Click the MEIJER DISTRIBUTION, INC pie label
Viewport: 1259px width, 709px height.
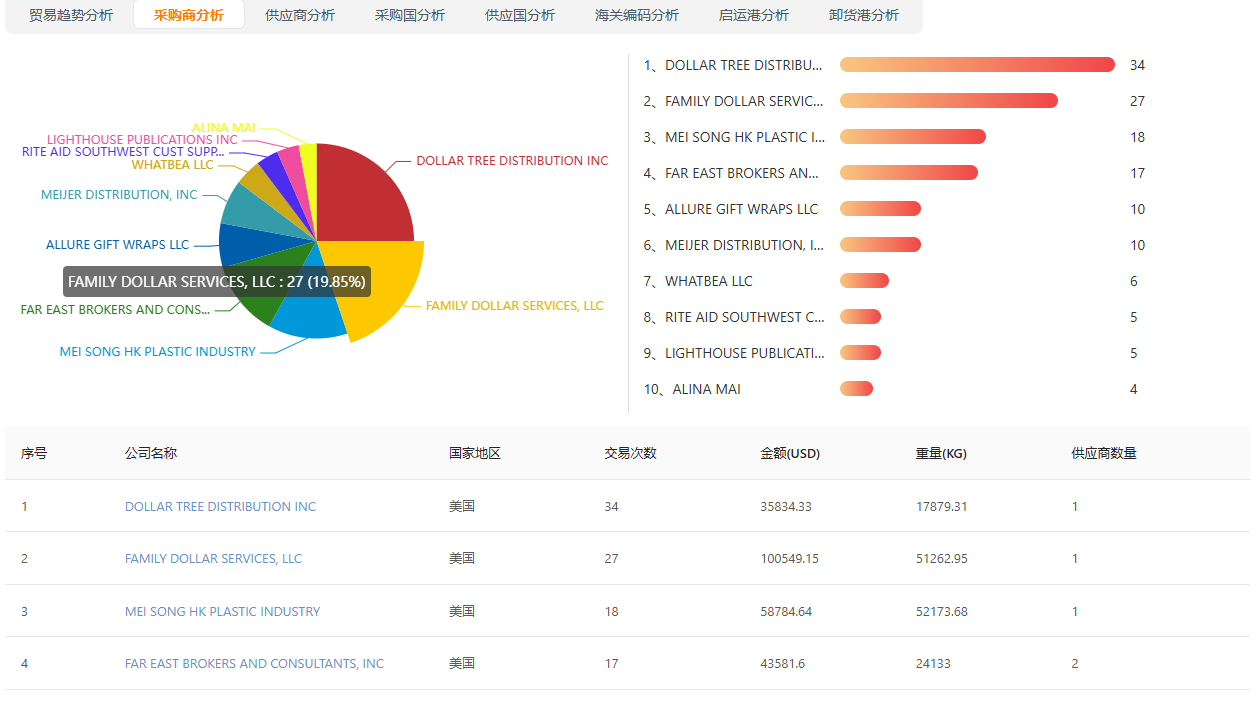(119, 195)
